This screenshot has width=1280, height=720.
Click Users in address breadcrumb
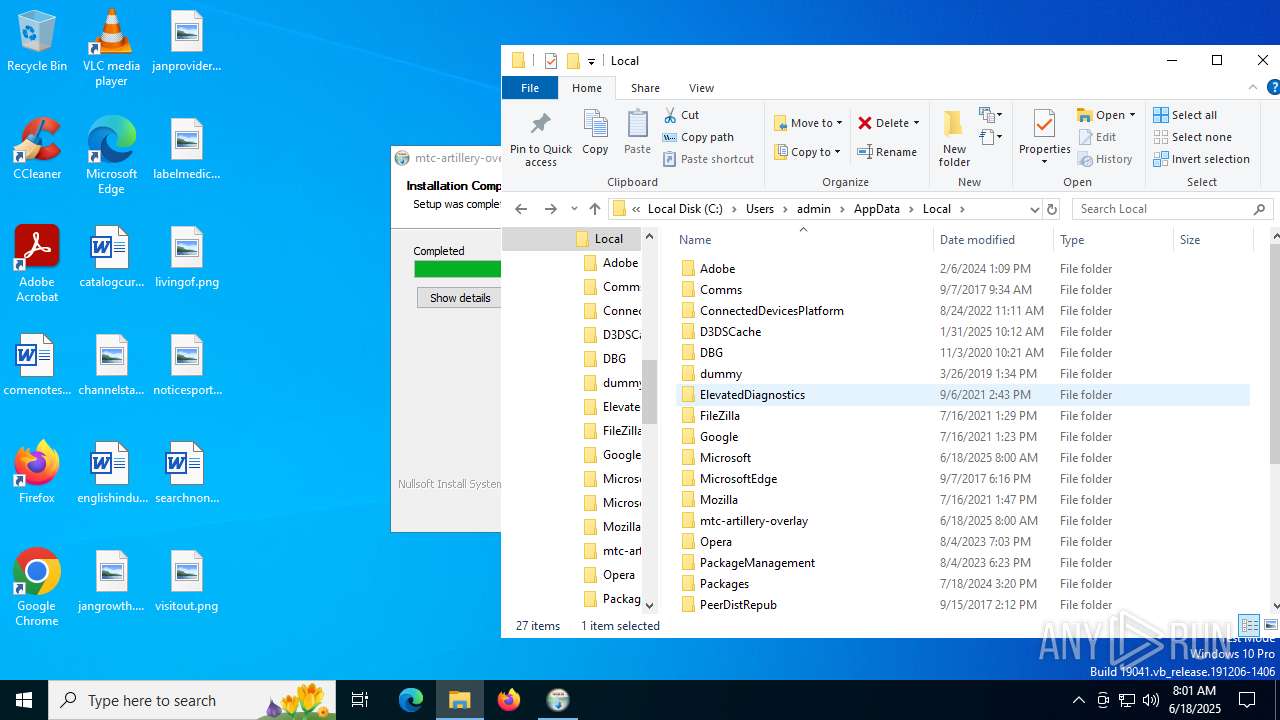(760, 209)
